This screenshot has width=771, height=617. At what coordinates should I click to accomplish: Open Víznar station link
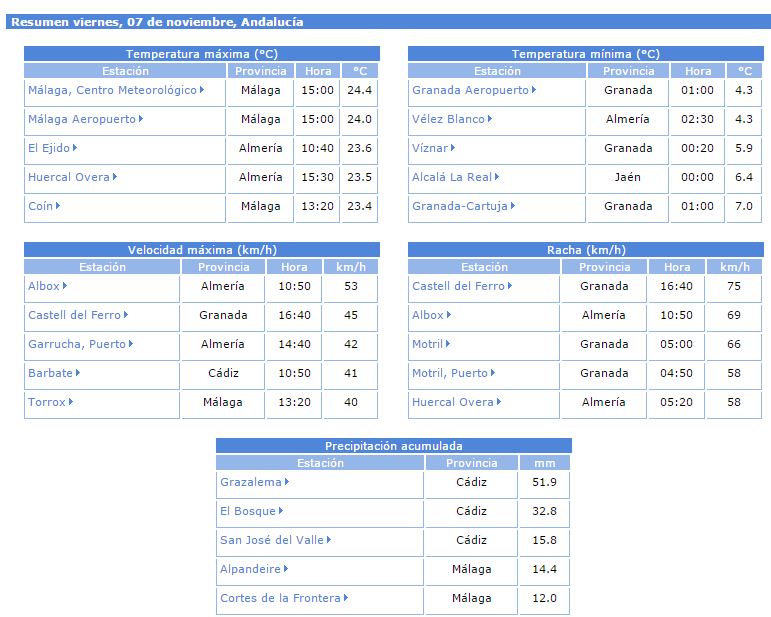click(x=434, y=148)
